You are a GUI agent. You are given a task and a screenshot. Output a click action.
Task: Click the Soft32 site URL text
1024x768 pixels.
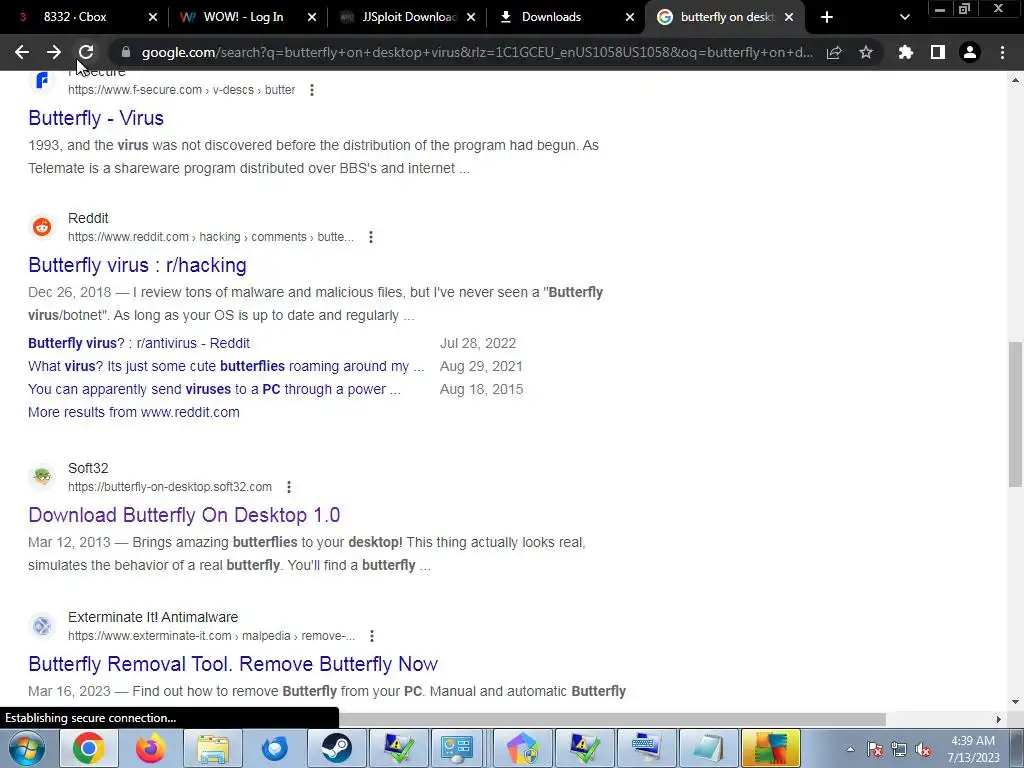click(x=170, y=487)
